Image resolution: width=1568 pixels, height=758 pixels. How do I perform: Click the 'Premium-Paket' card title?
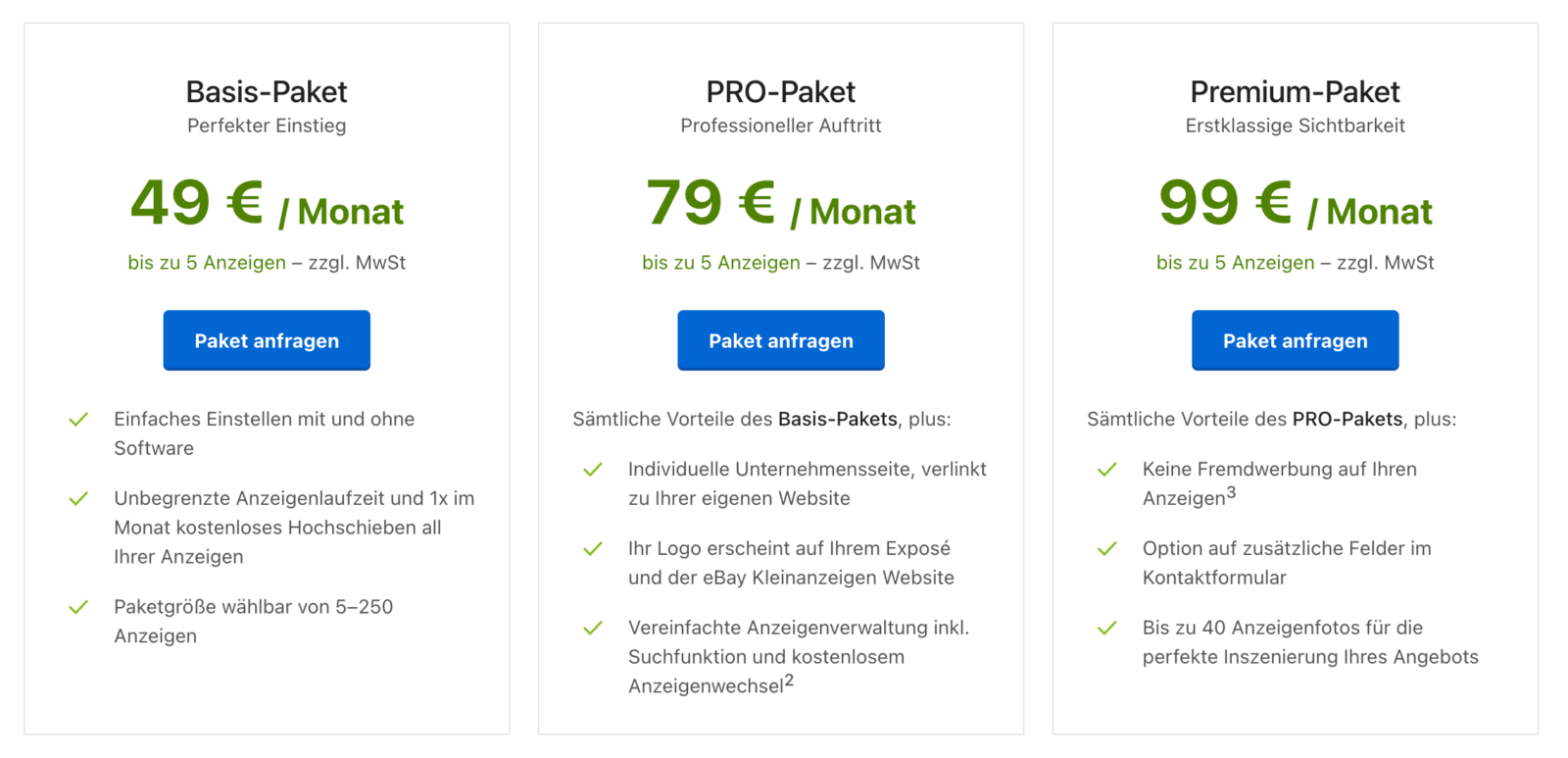pos(1295,92)
